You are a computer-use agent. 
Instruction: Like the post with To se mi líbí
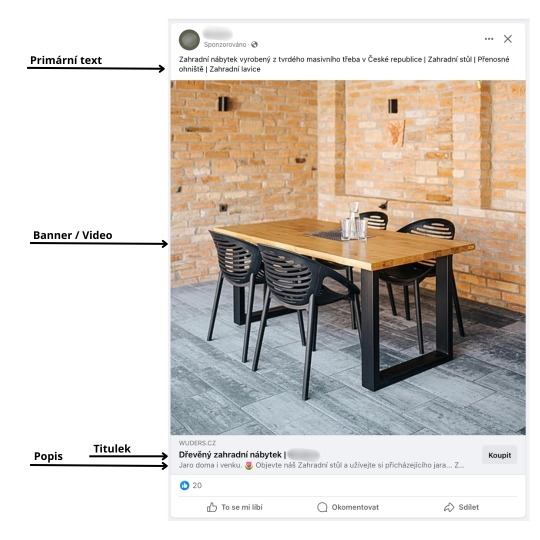tap(235, 507)
